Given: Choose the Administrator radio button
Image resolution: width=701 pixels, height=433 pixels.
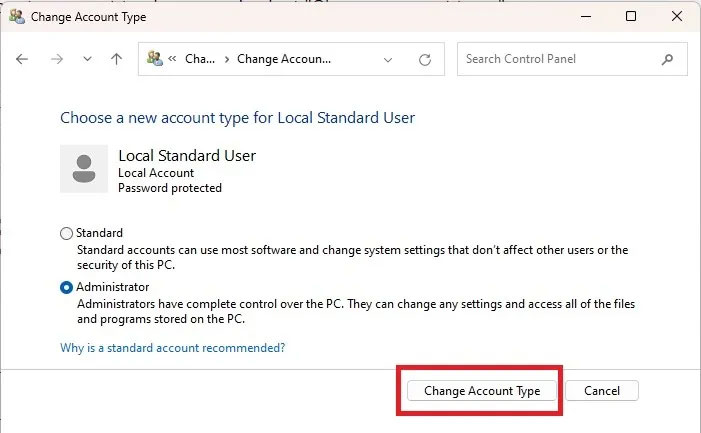Looking at the screenshot, I should 67,287.
